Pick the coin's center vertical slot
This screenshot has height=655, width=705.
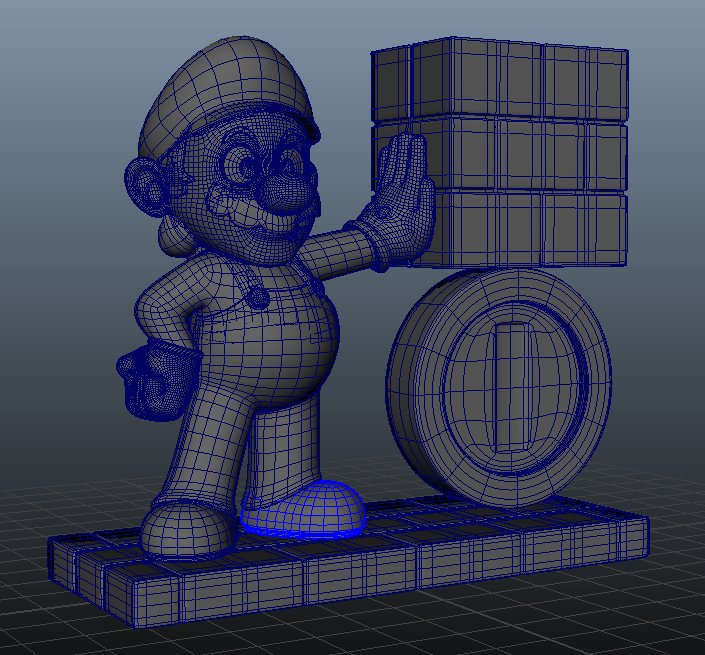(x=512, y=388)
